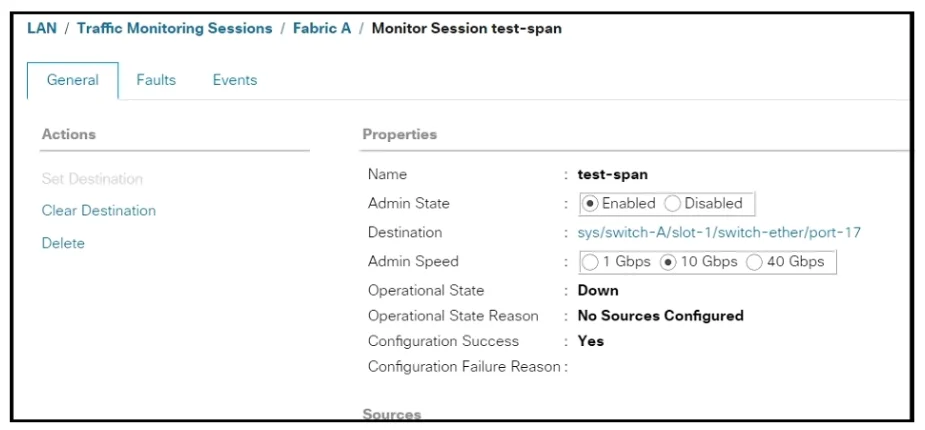Click the No Sources Configured reason text
The width and height of the screenshot is (925, 430).
pos(661,316)
